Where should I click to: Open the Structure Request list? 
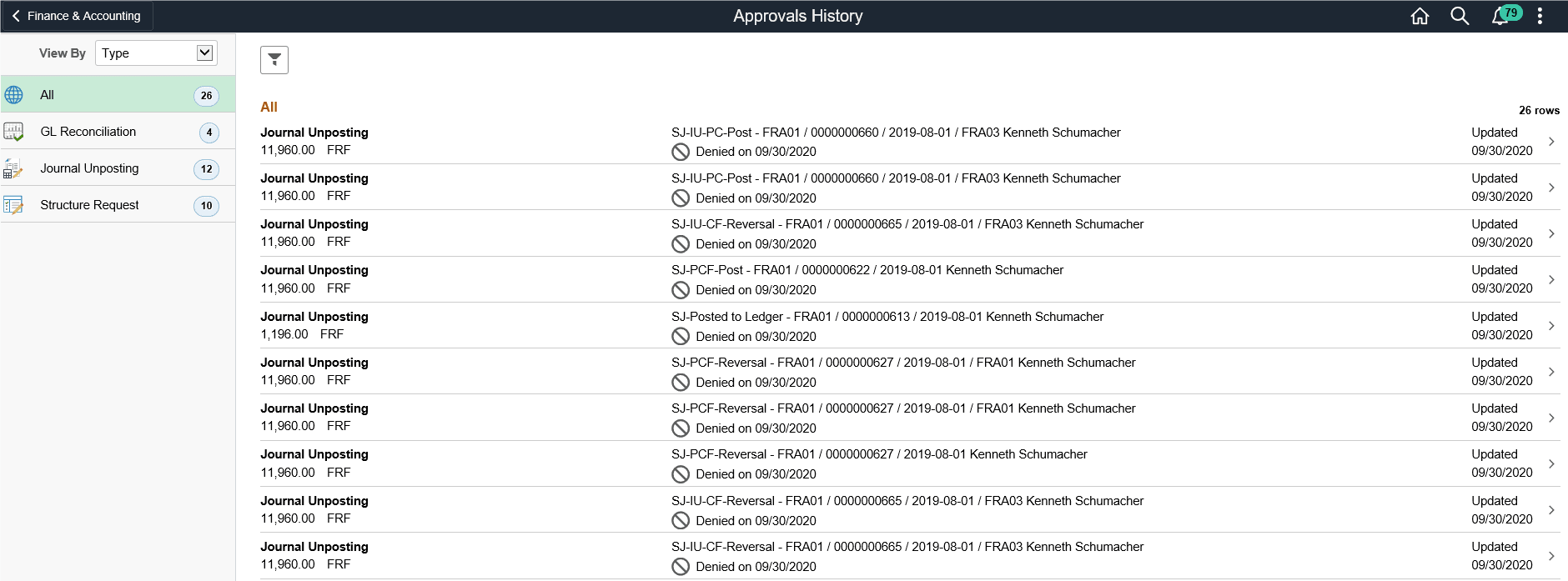tap(117, 204)
